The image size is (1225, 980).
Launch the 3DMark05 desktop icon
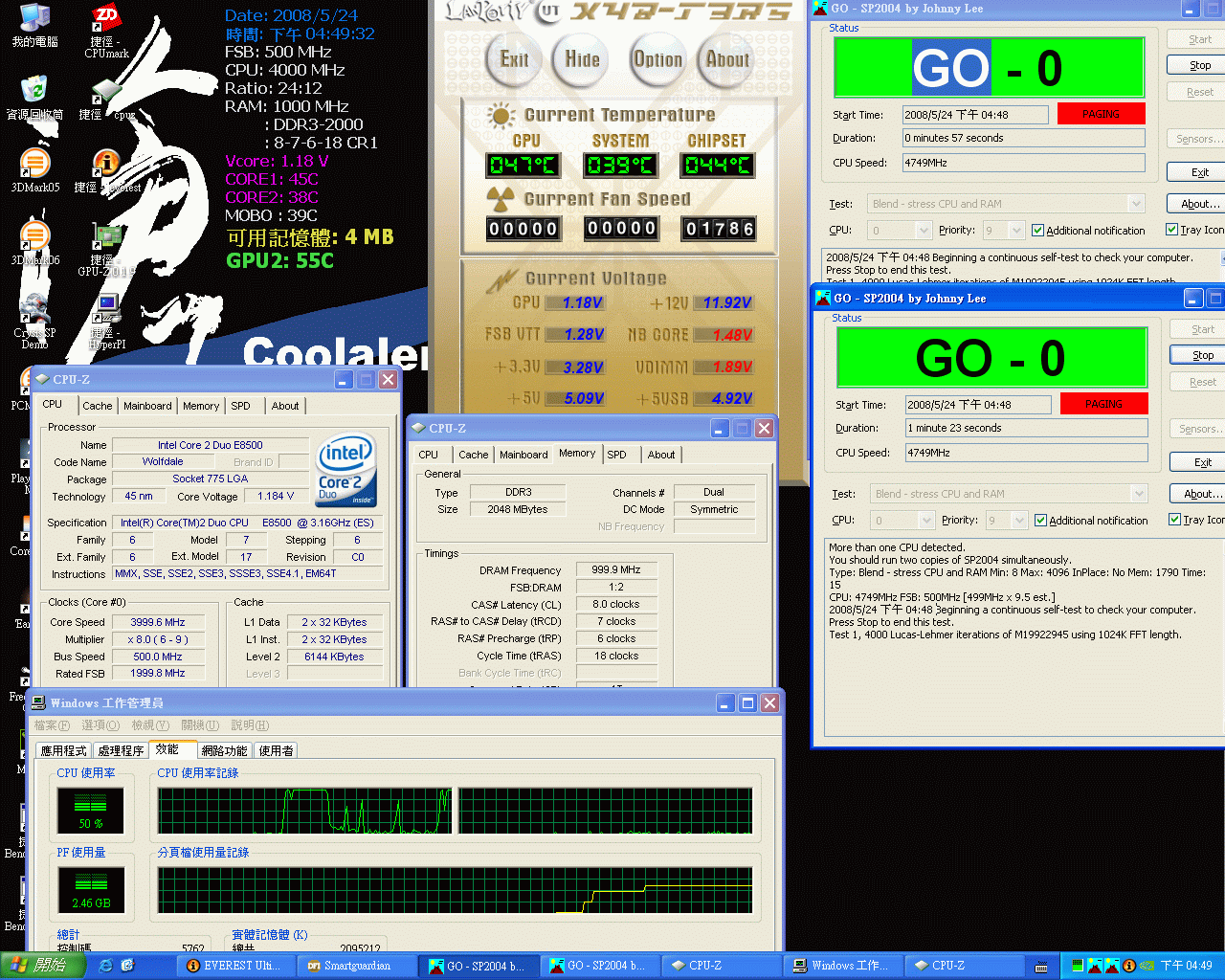coord(34,171)
